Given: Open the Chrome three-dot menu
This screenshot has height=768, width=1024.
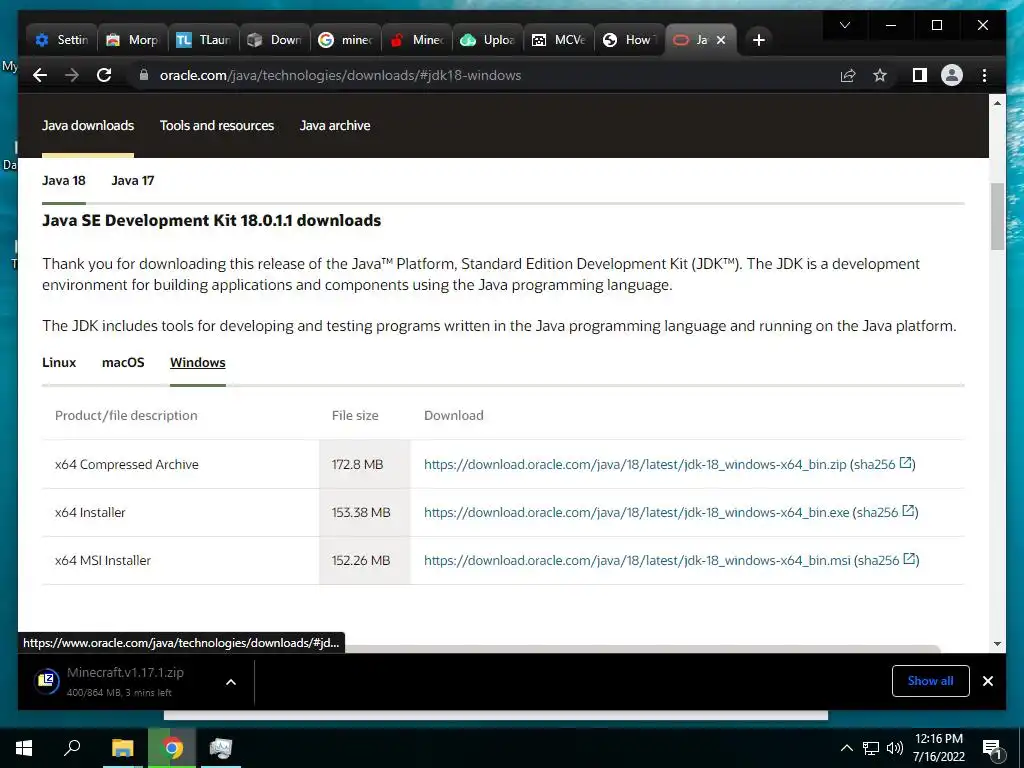Looking at the screenshot, I should 984,76.
